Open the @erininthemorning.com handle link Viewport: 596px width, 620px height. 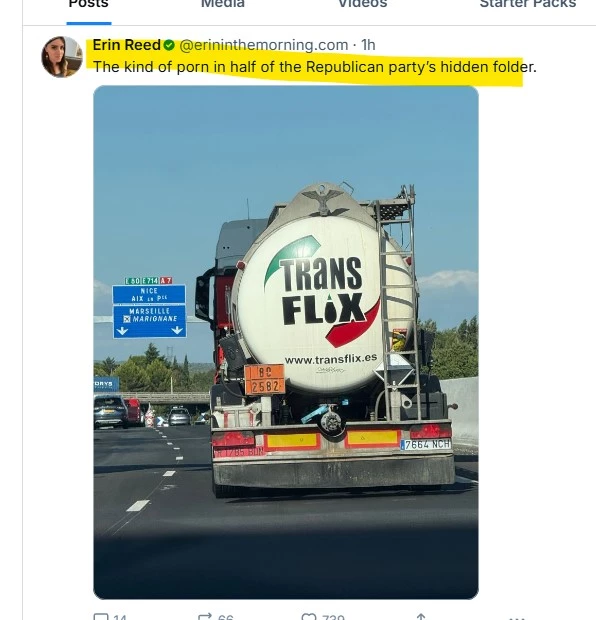pyautogui.click(x=264, y=45)
